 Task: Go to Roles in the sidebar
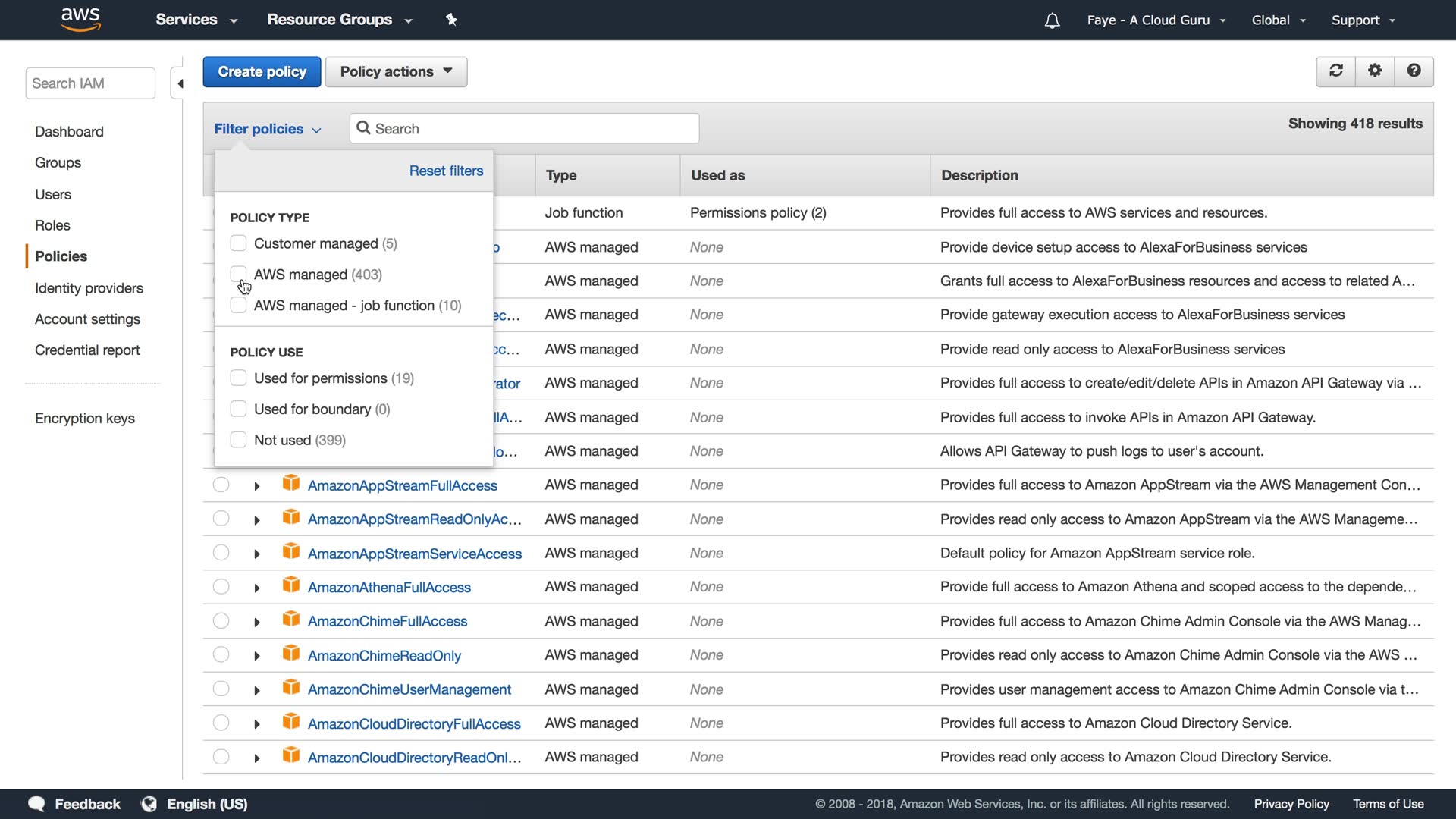52,225
